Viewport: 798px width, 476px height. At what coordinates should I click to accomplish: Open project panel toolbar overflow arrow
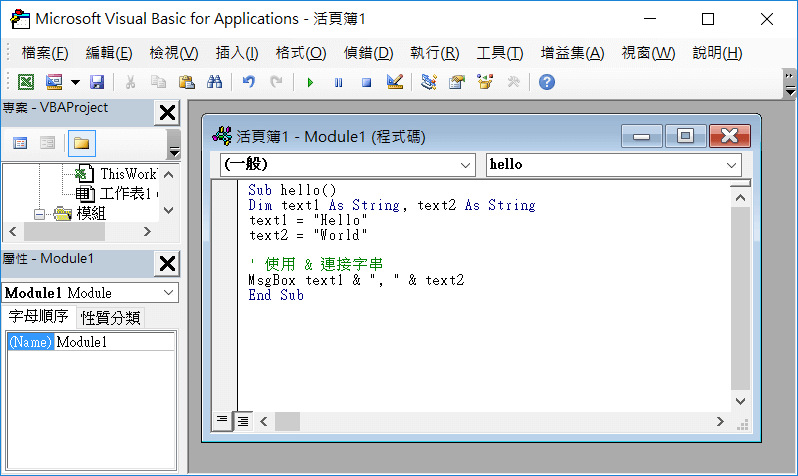click(174, 145)
